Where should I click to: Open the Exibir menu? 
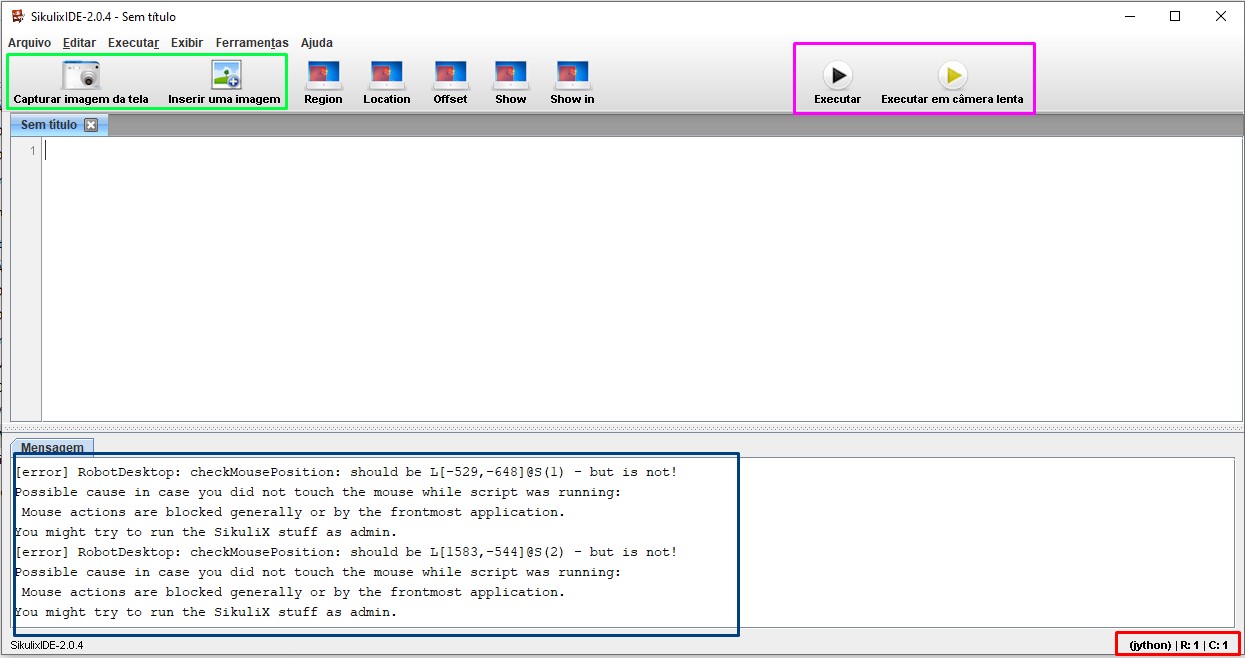point(187,43)
